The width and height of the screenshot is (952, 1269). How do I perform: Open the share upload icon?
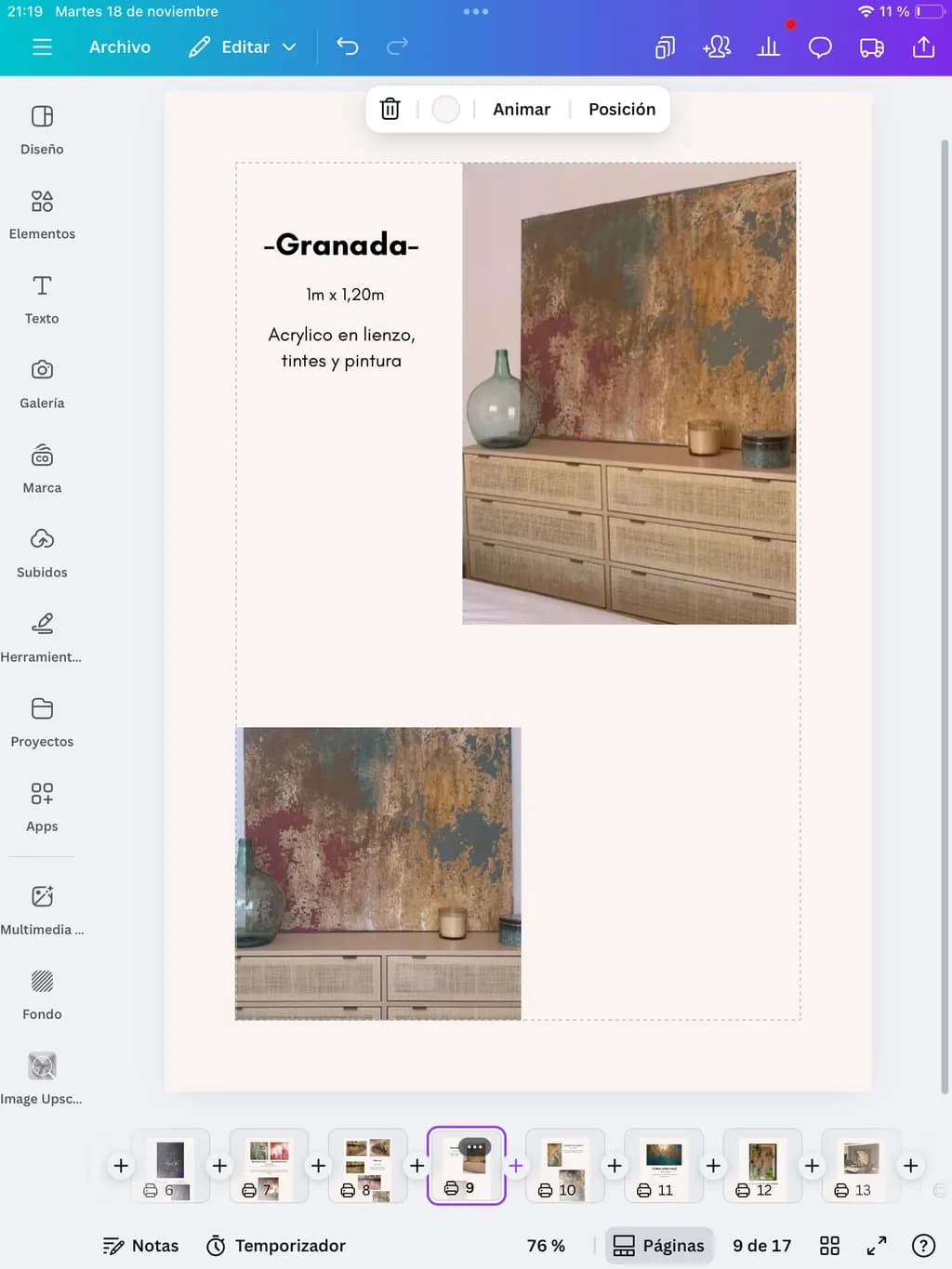923,46
